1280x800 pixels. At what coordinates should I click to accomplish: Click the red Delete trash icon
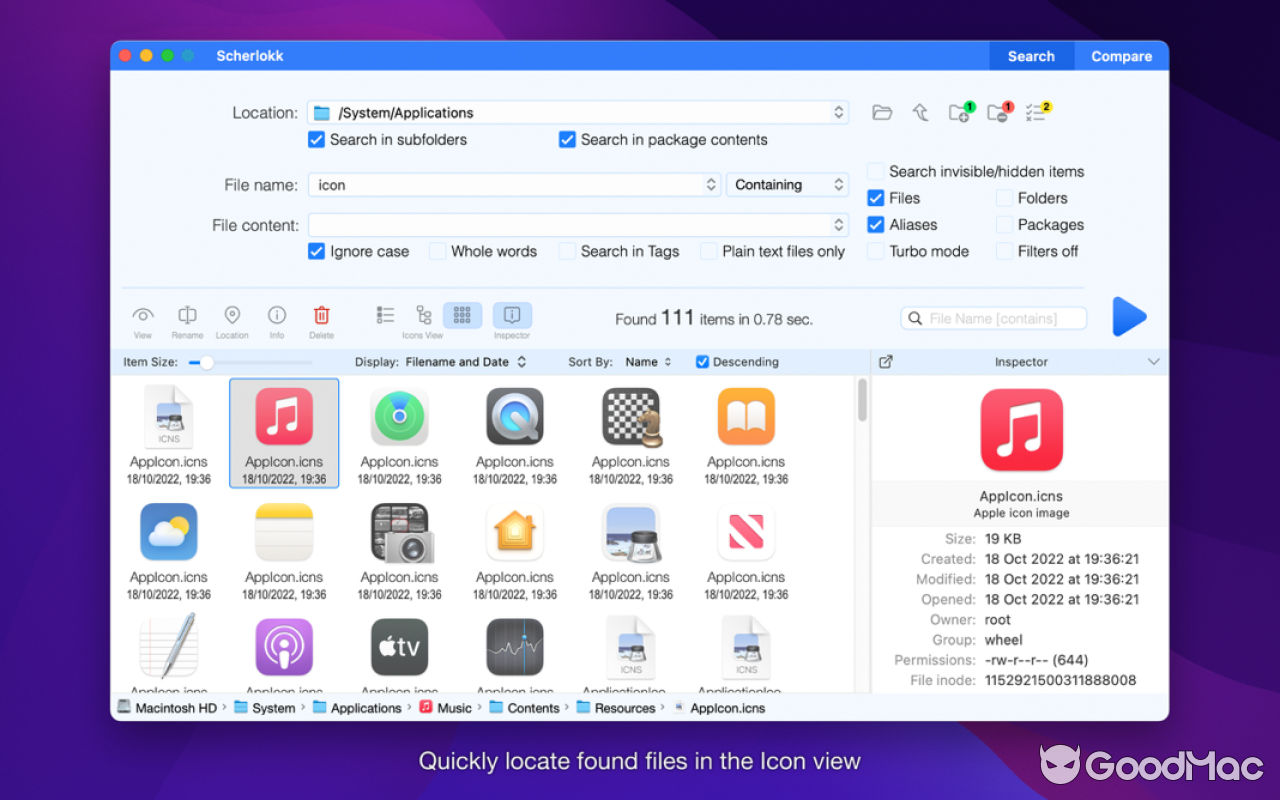tap(322, 313)
